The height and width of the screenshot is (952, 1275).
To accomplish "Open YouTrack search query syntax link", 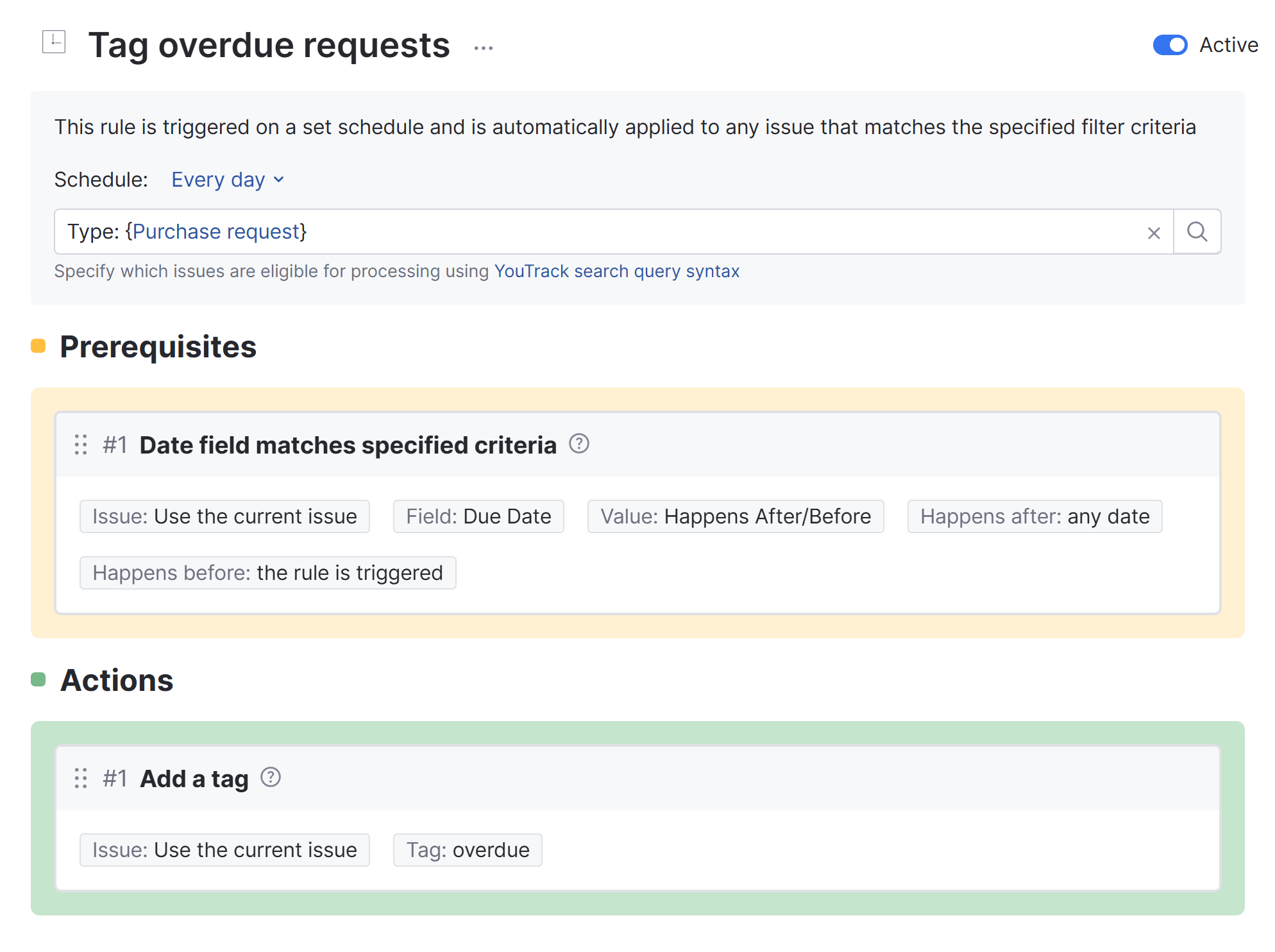I will click(616, 271).
